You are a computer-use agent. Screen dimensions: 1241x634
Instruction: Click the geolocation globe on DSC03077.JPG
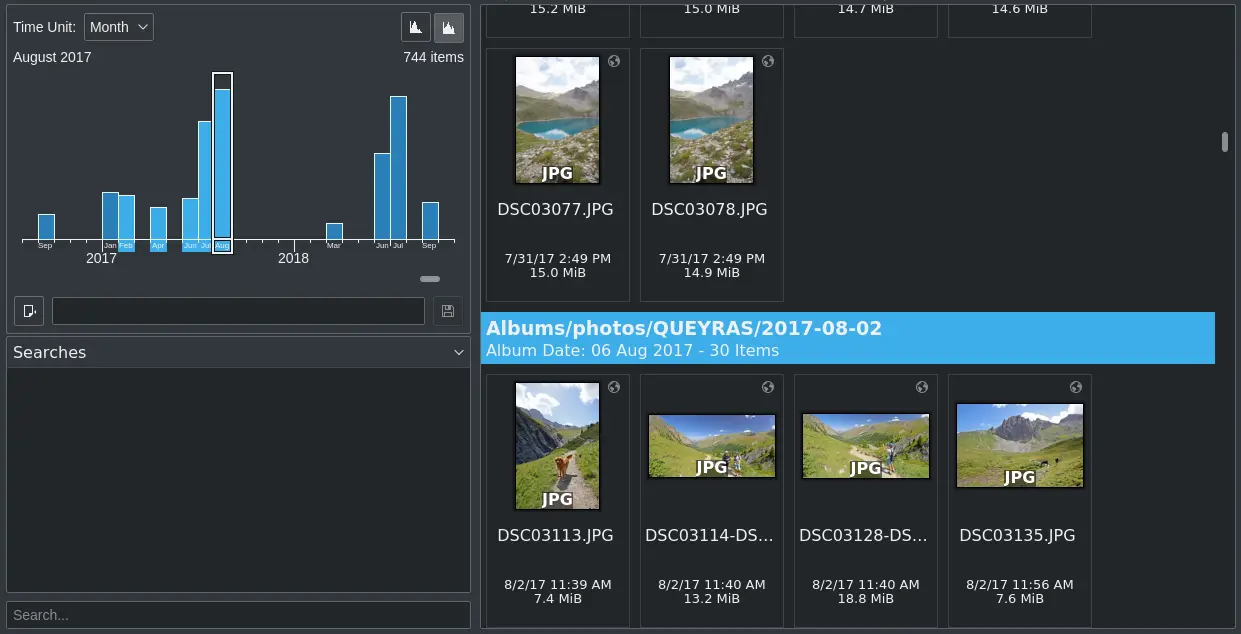point(614,61)
